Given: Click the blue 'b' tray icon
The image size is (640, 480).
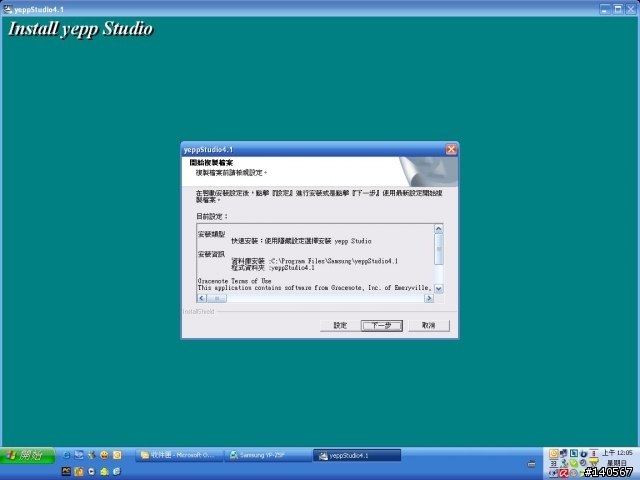Looking at the screenshot, I should click(x=584, y=453).
